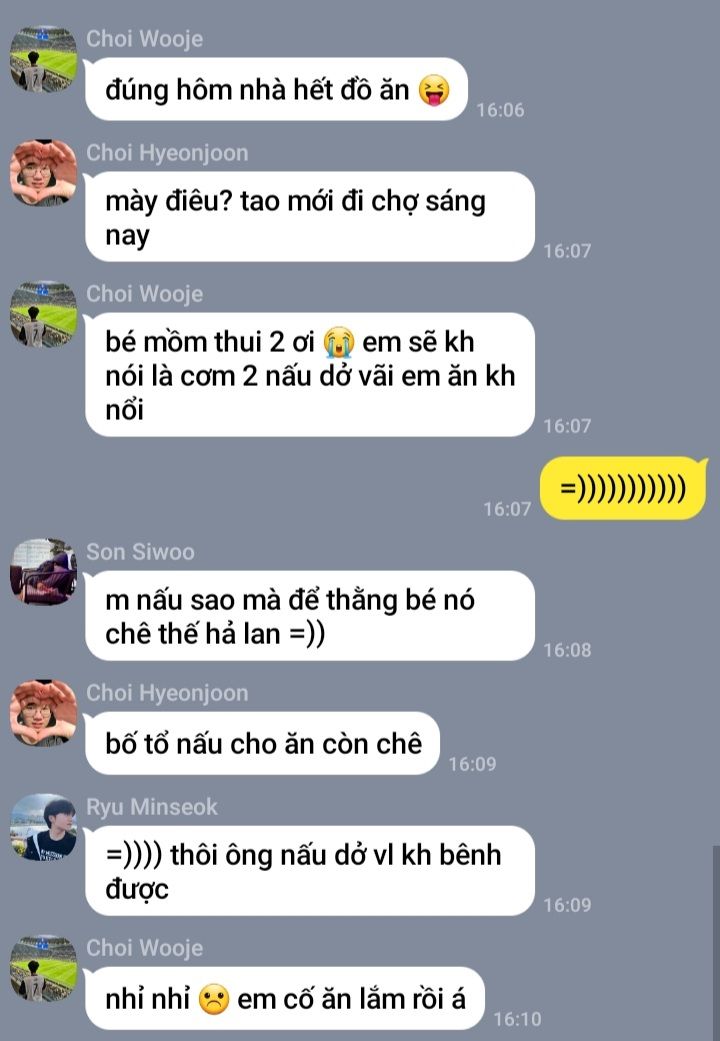Tap Choi Wooje's stadium avatar at 16:07
Viewport: 720px width, 1041px height.
coord(43,314)
